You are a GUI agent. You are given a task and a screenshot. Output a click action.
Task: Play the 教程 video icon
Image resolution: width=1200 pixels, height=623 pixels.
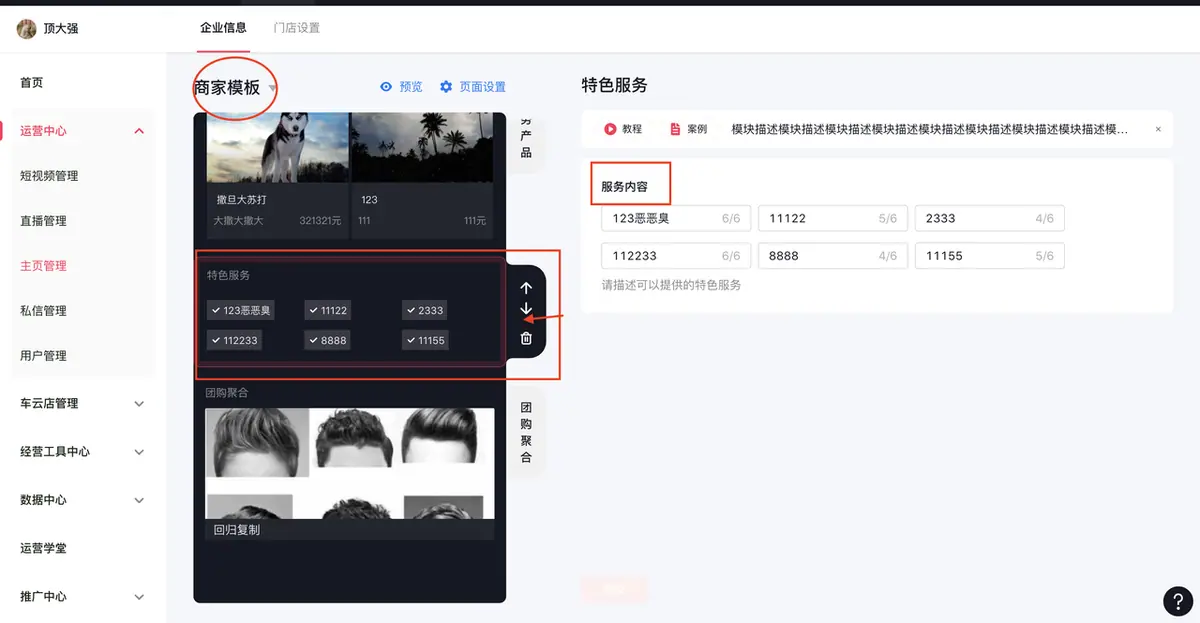610,129
